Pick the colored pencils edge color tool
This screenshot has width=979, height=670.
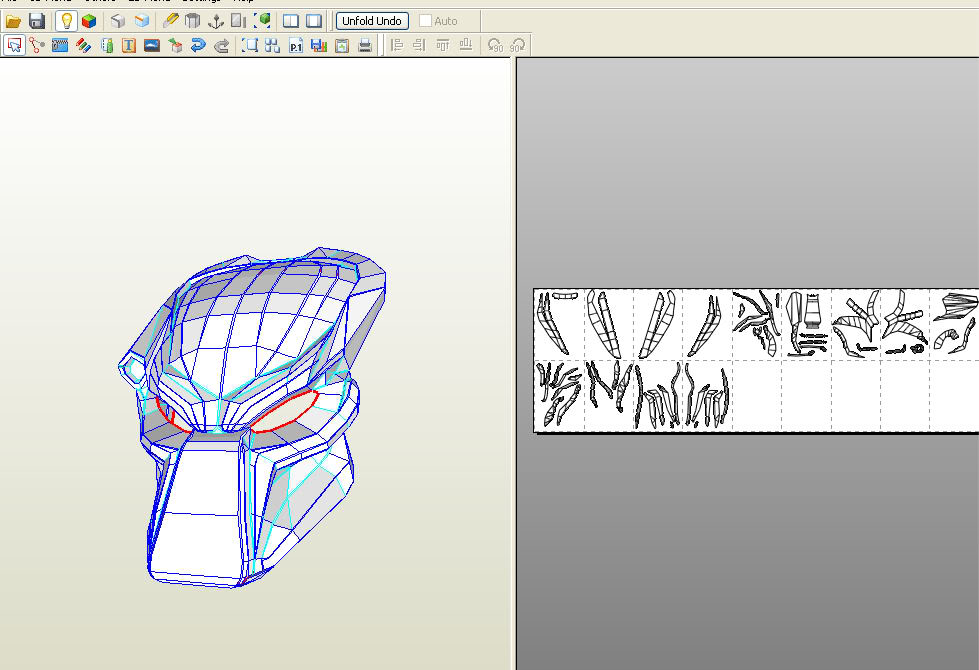[83, 46]
